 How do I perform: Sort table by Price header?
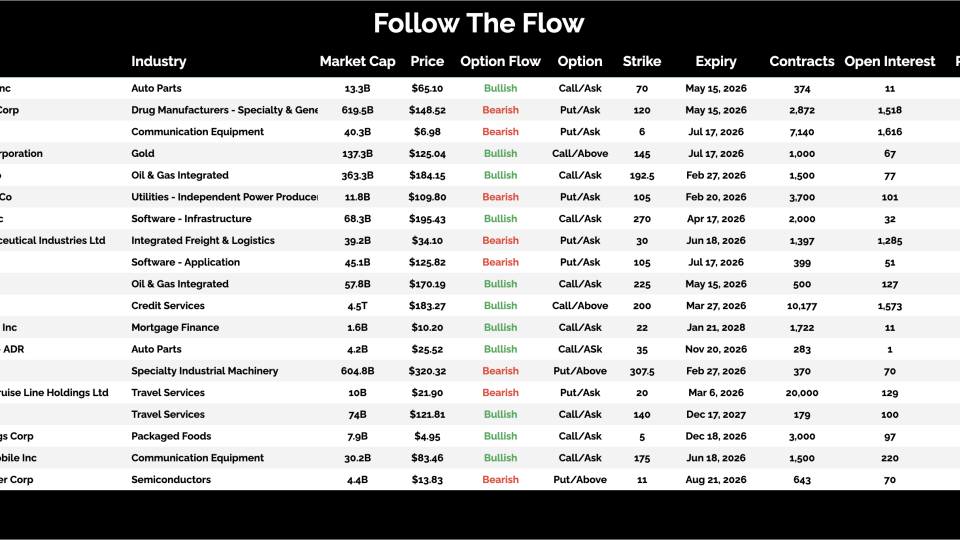point(427,61)
